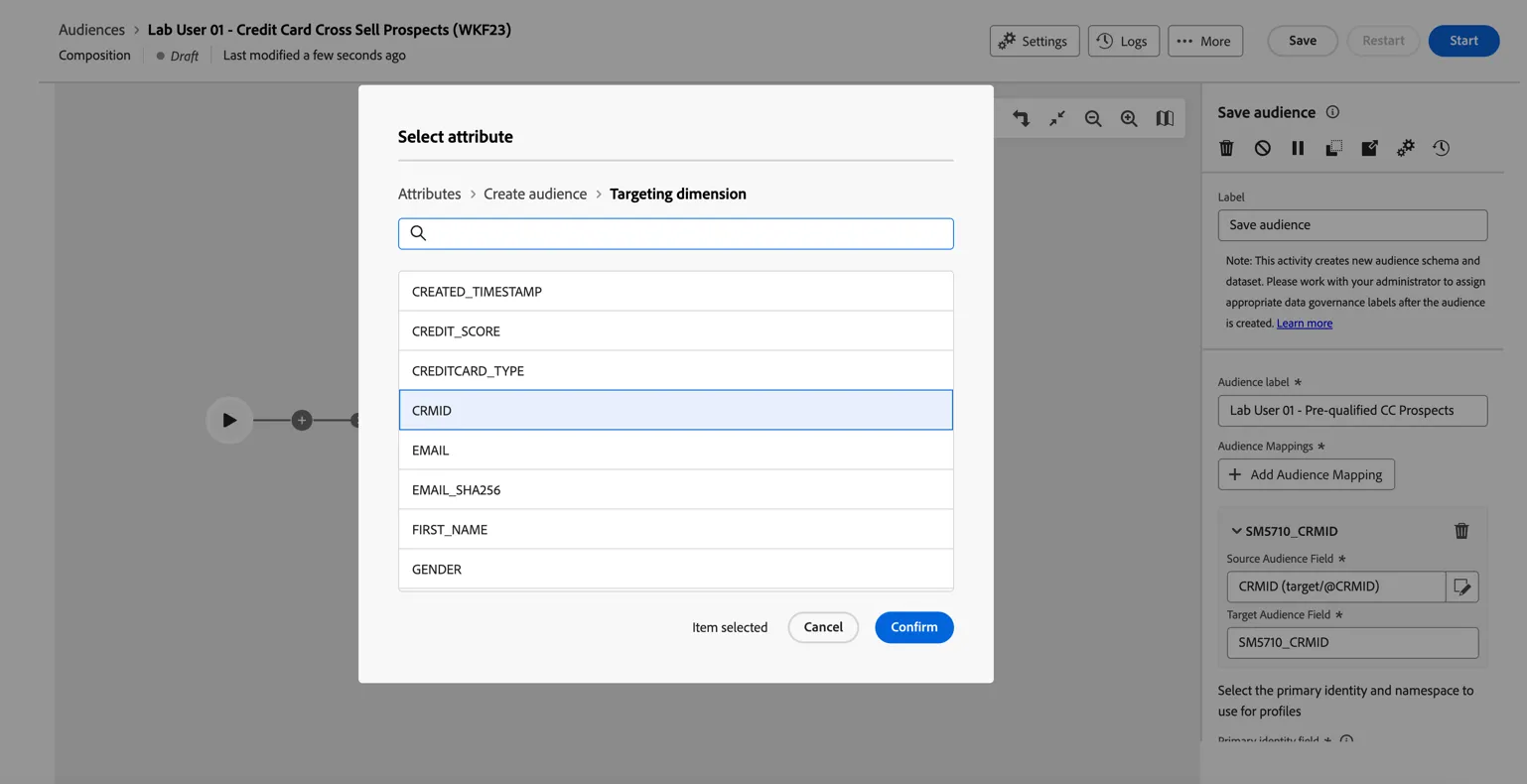1527x784 pixels.
Task: Select the CREDITCARD_TYPE attribute row
Action: (x=675, y=371)
